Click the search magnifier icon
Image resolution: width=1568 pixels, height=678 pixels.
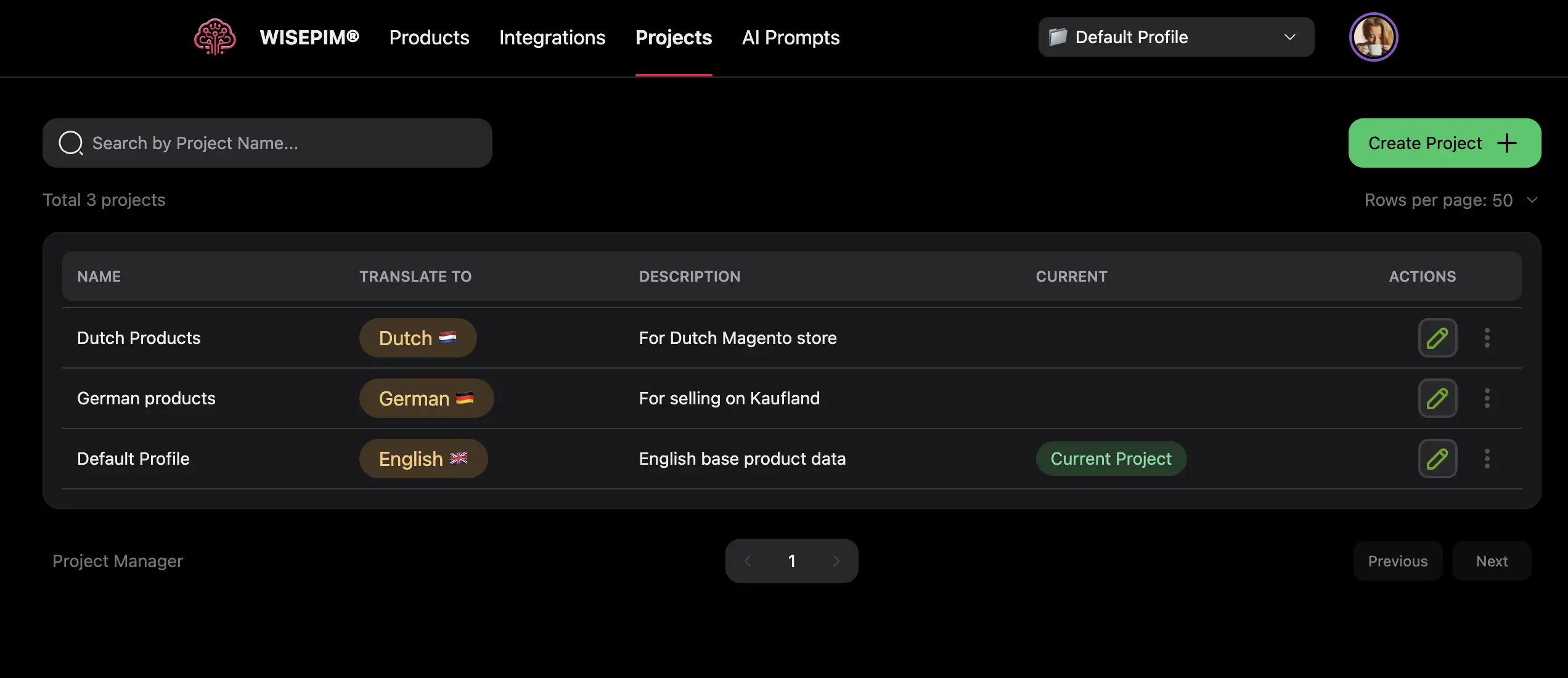[71, 143]
